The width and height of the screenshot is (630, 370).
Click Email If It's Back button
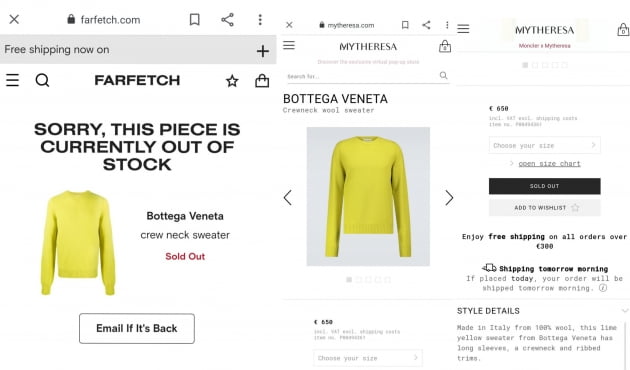137,328
